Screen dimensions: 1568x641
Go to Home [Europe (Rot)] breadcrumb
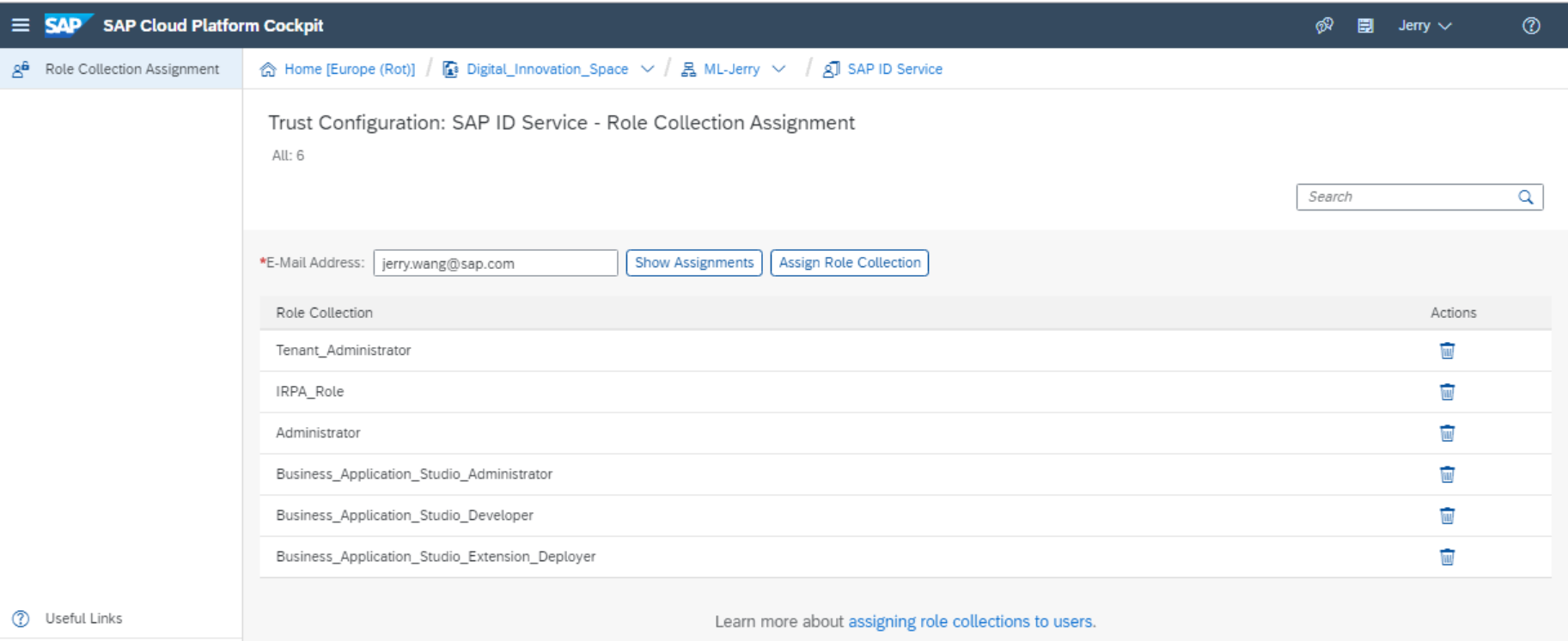350,69
